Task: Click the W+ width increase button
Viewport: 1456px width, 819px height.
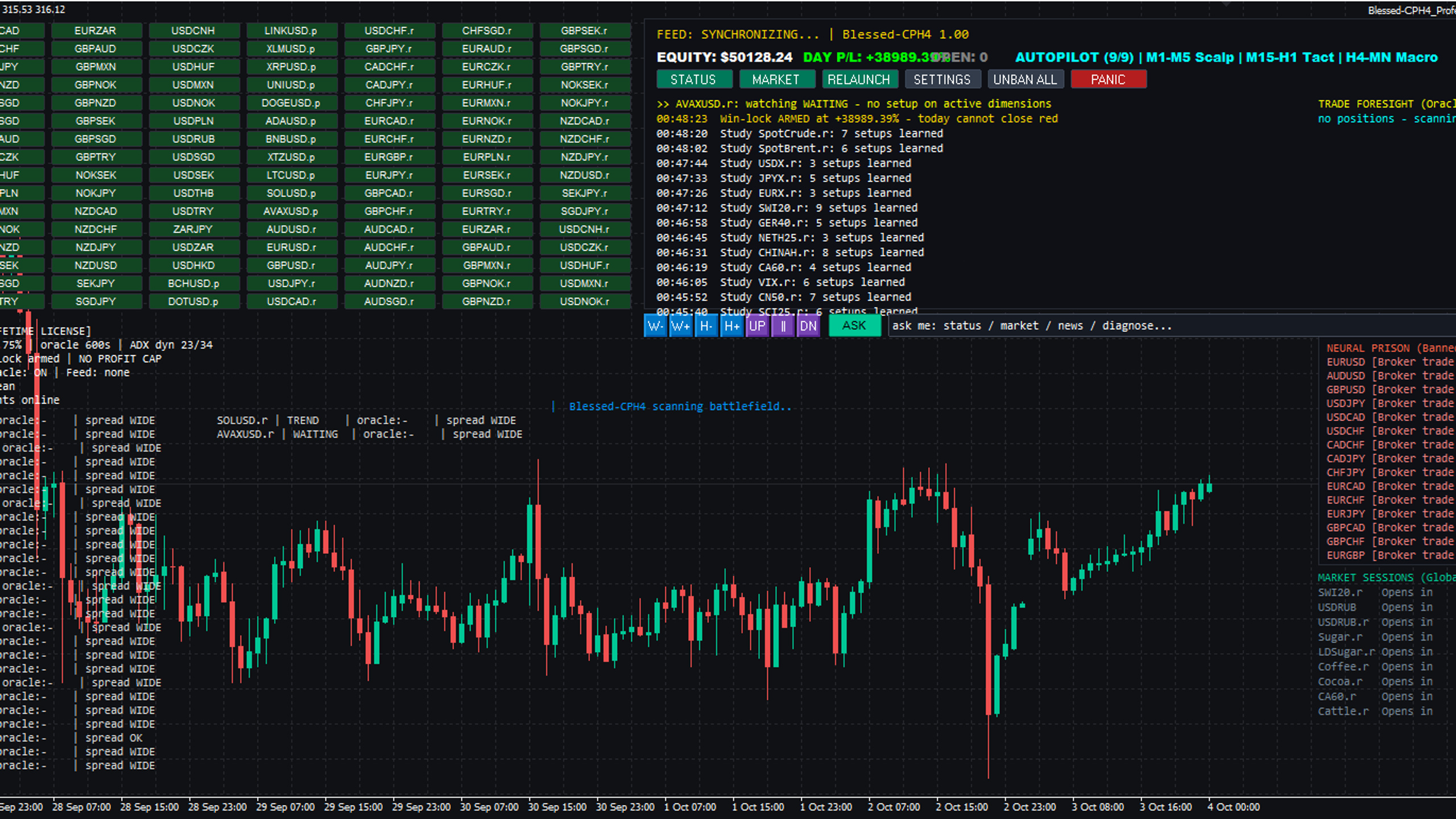Action: pos(681,326)
